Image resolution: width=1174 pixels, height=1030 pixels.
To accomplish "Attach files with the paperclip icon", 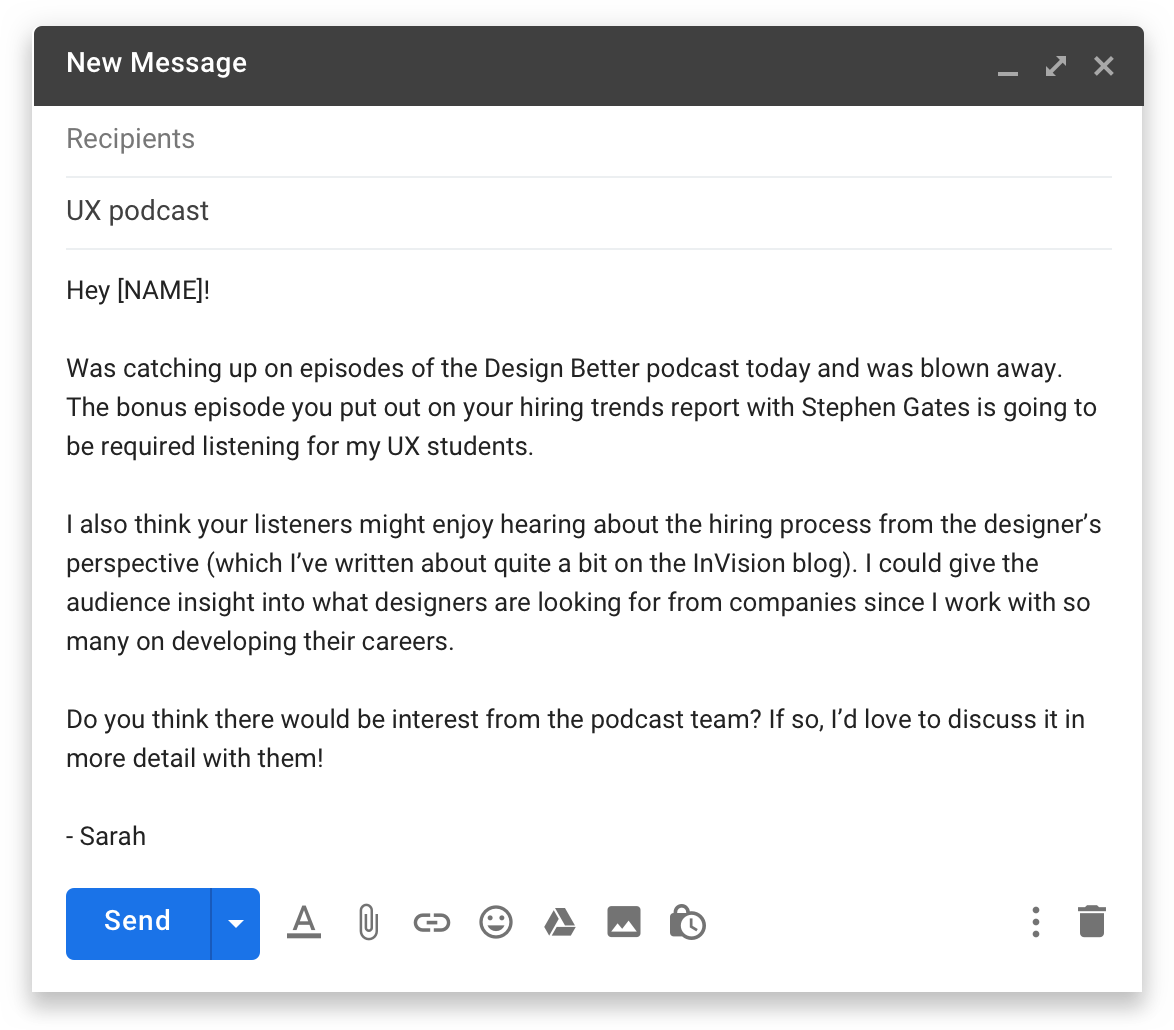I will tap(368, 922).
